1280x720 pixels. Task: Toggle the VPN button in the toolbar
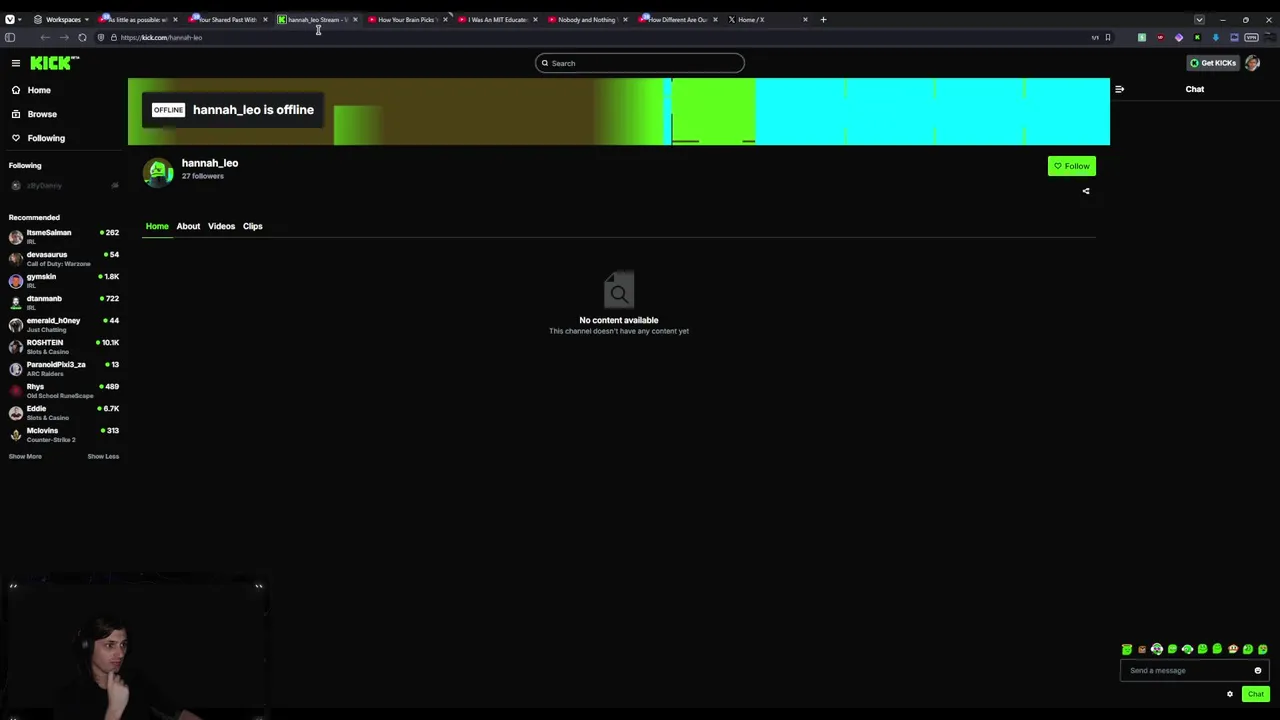(1251, 37)
